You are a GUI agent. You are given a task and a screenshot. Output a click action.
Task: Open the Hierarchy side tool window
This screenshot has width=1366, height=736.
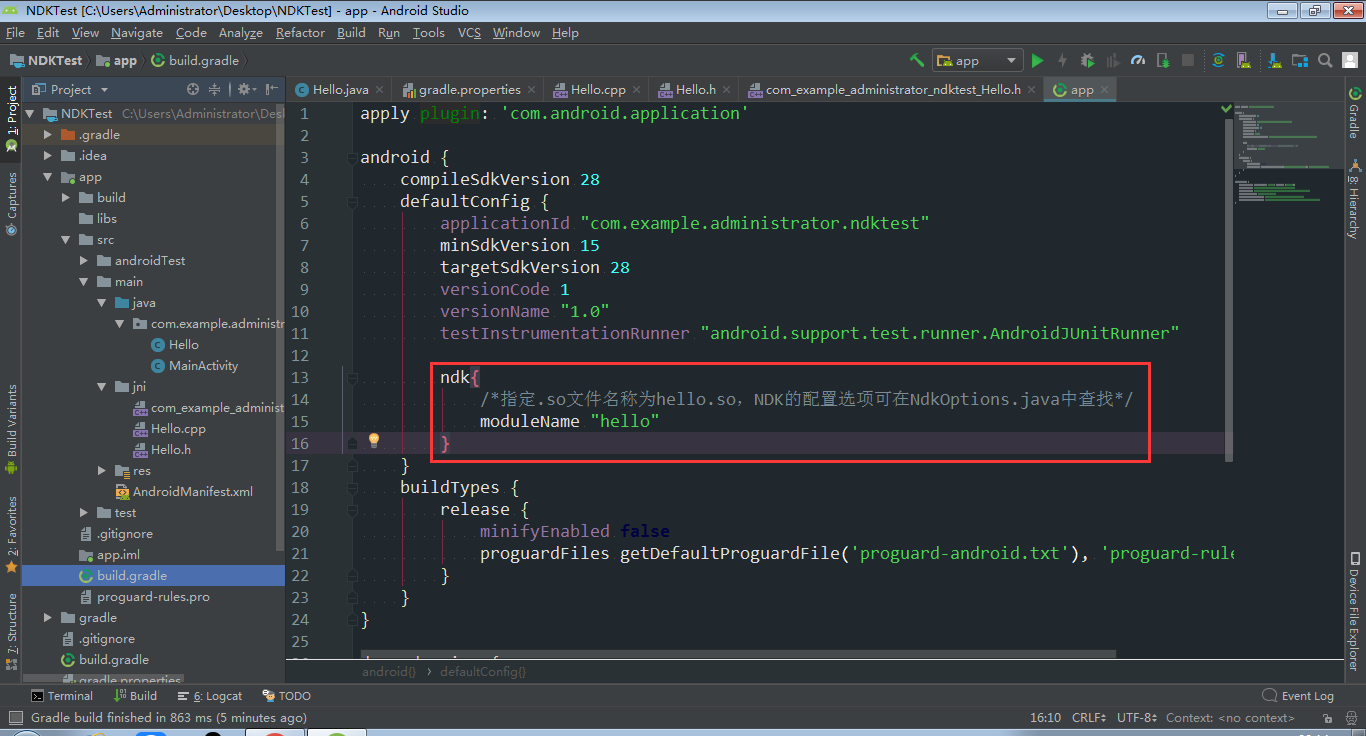(x=1354, y=200)
